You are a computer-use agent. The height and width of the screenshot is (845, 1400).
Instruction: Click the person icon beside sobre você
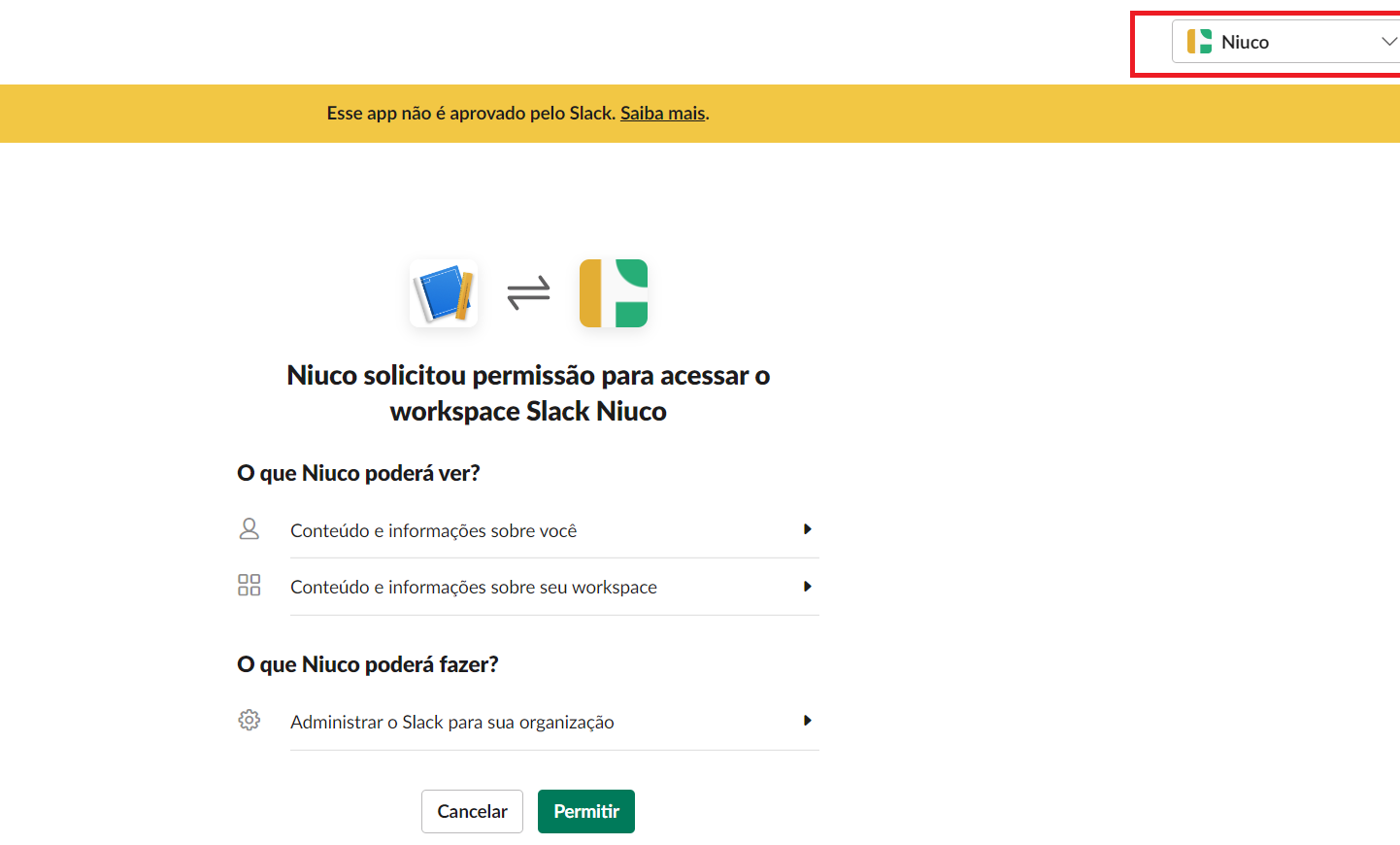(250, 528)
